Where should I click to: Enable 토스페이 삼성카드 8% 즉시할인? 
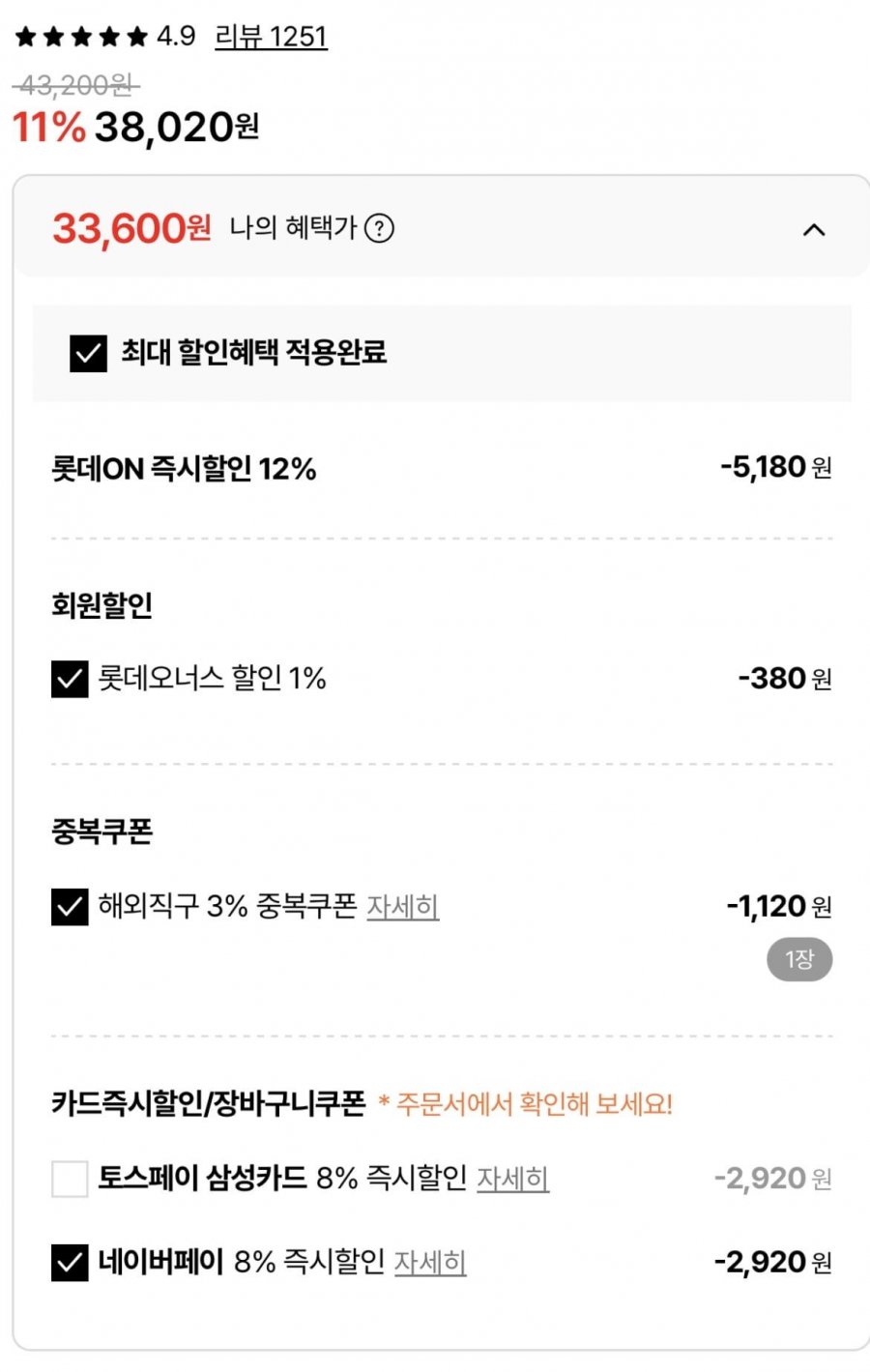point(70,1180)
